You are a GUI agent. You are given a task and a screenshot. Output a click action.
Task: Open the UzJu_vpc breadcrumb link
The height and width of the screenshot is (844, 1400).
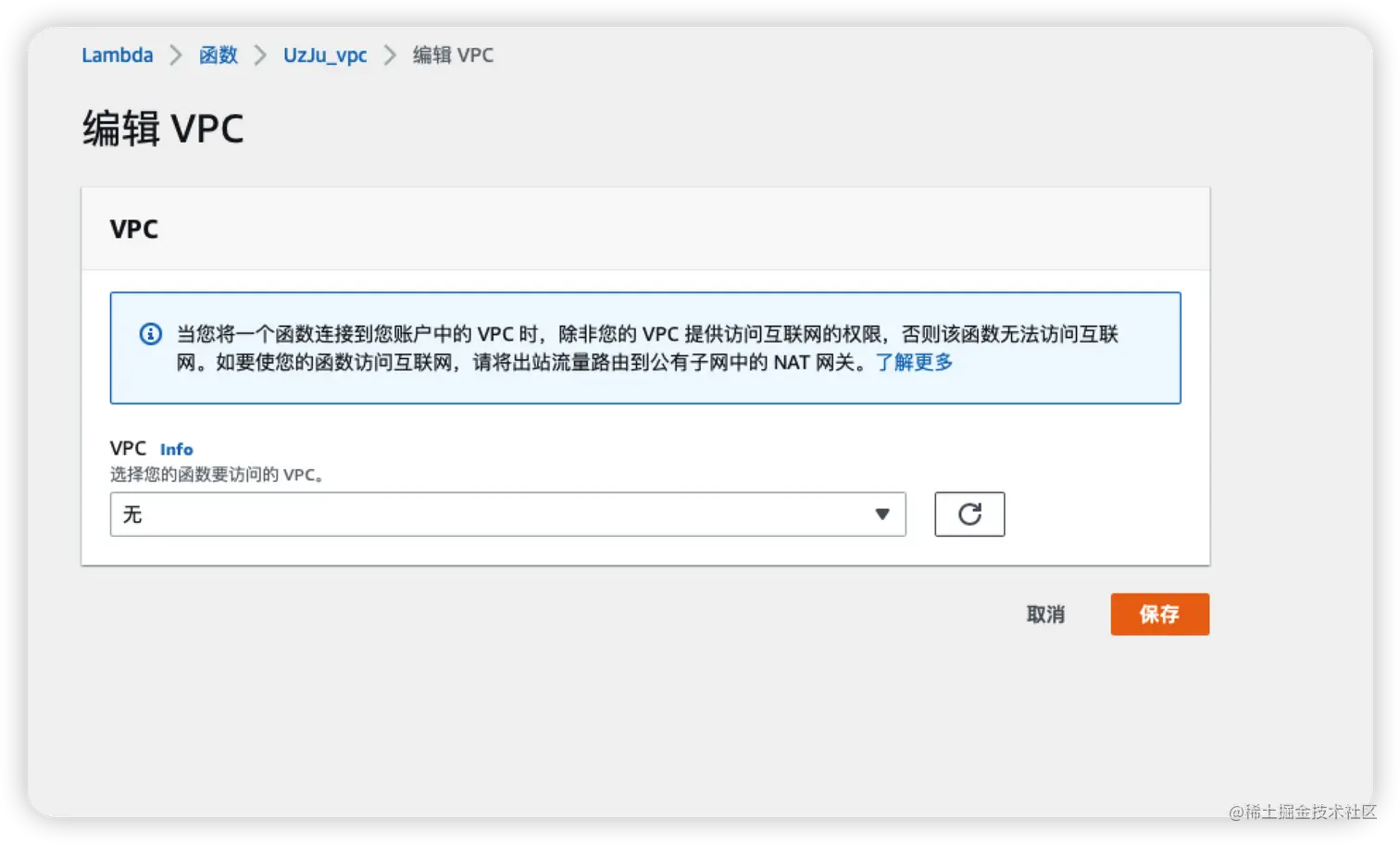pos(325,56)
